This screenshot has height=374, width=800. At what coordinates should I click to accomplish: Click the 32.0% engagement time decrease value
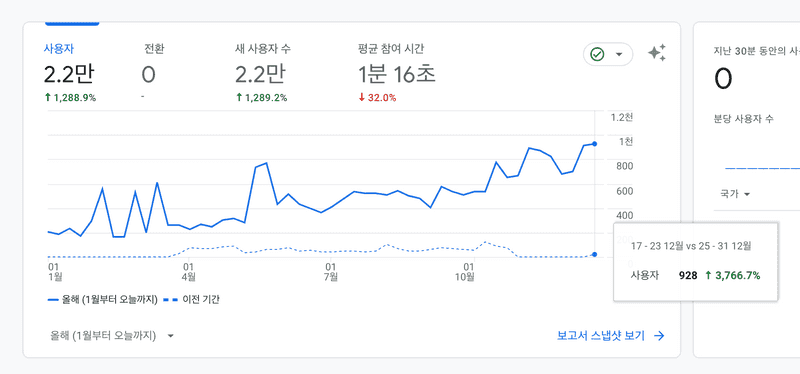(x=377, y=98)
